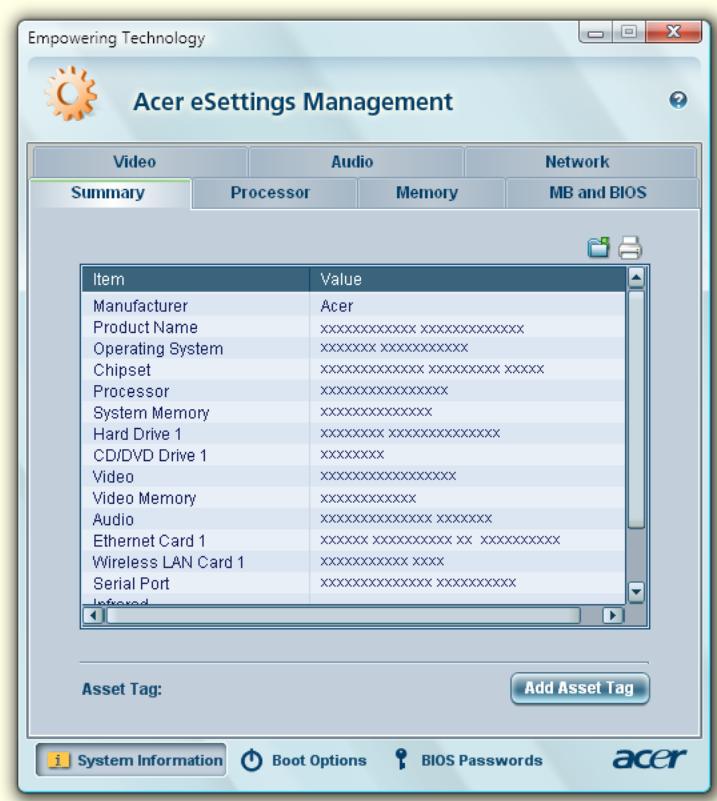Image resolution: width=717 pixels, height=801 pixels.
Task: Click the horizontal scrollbar thumb
Action: tap(343, 615)
